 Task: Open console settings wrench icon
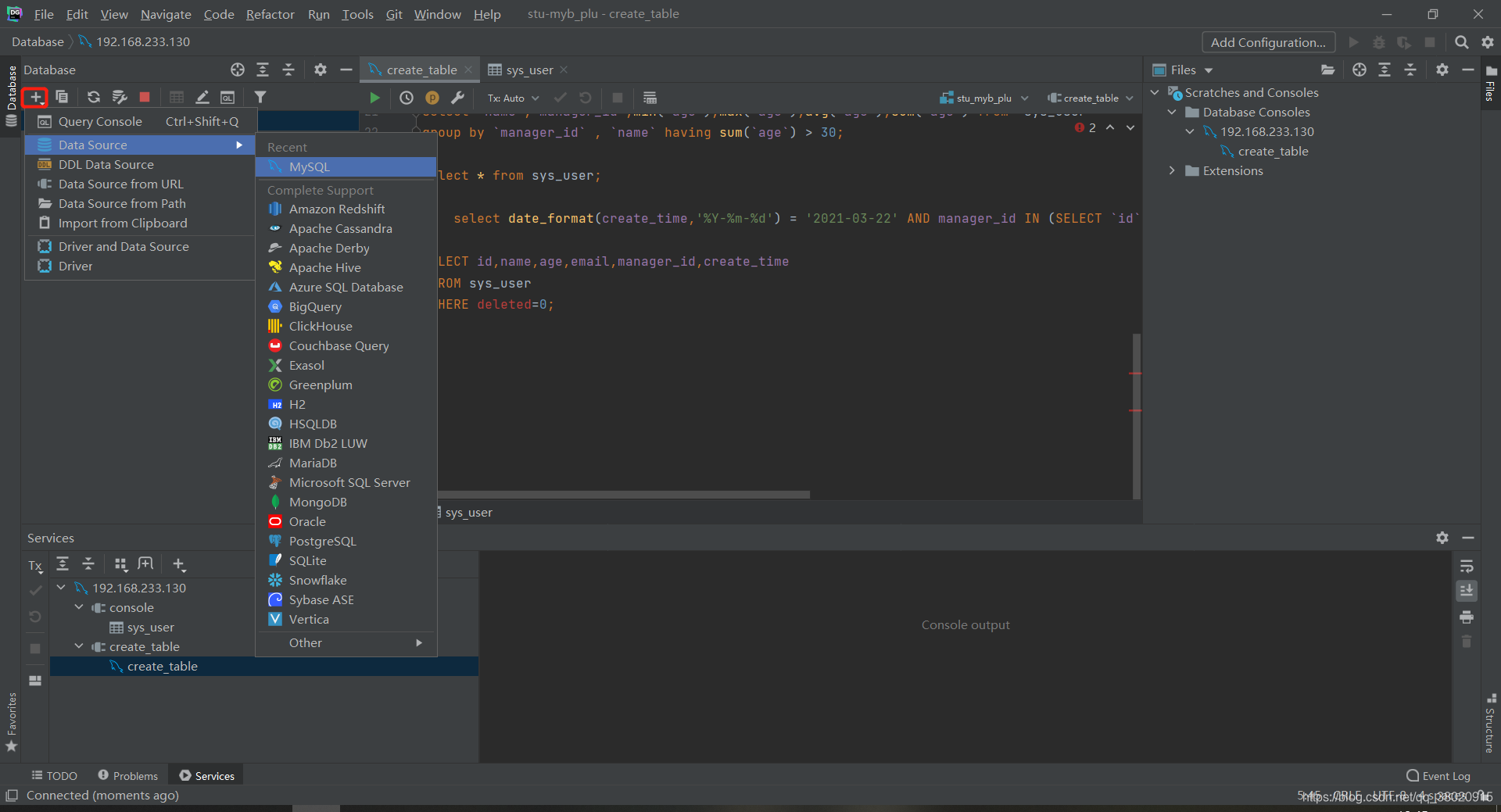[458, 98]
